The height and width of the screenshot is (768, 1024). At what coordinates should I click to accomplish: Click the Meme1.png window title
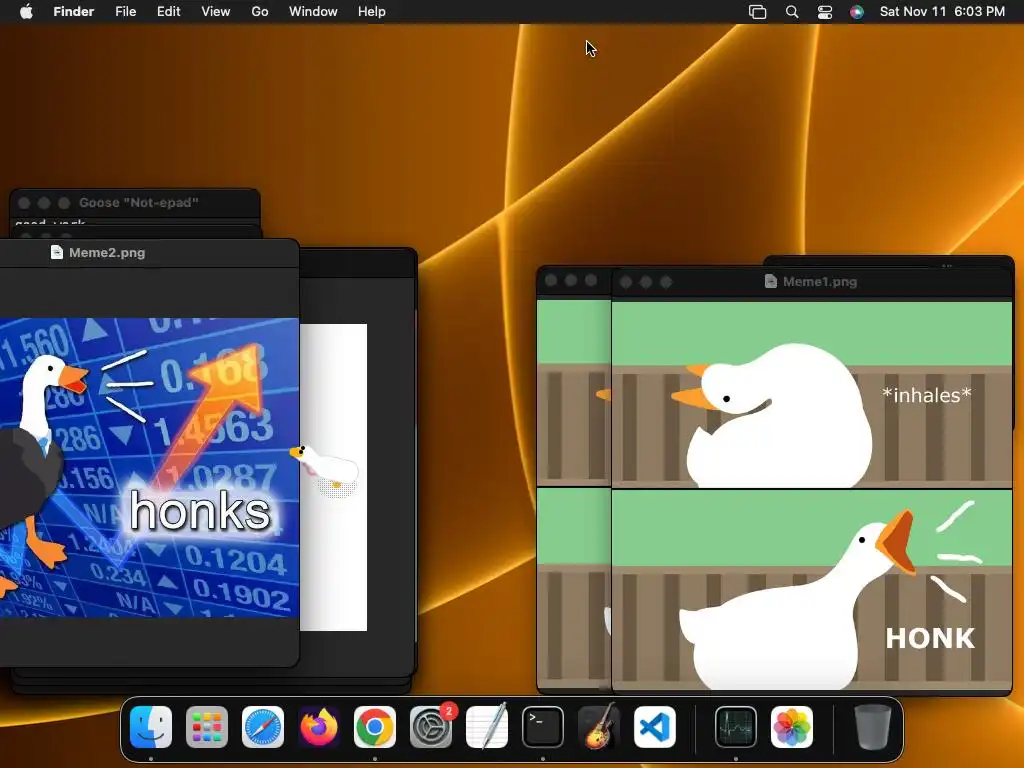[820, 281]
